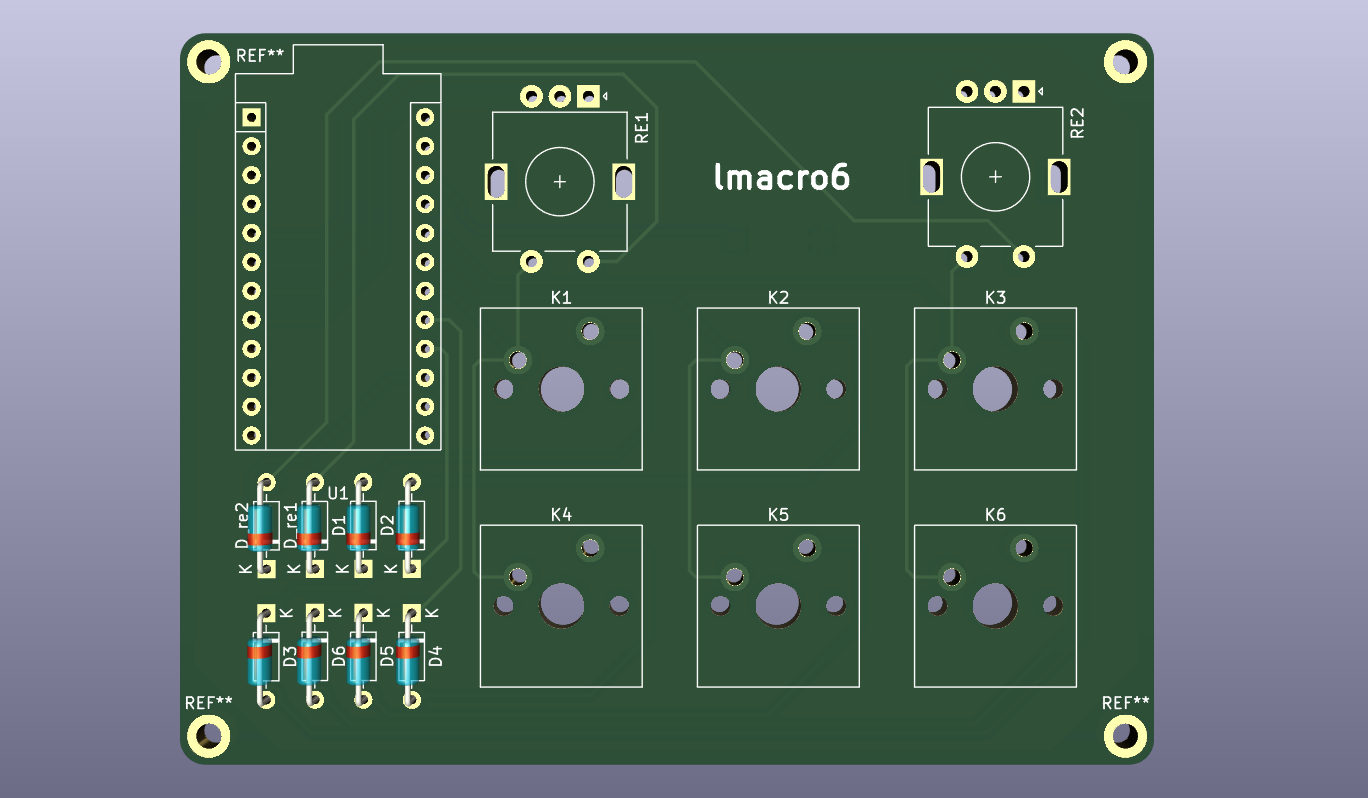Click the U1 reference label
This screenshot has height=798, width=1368.
pos(338,493)
